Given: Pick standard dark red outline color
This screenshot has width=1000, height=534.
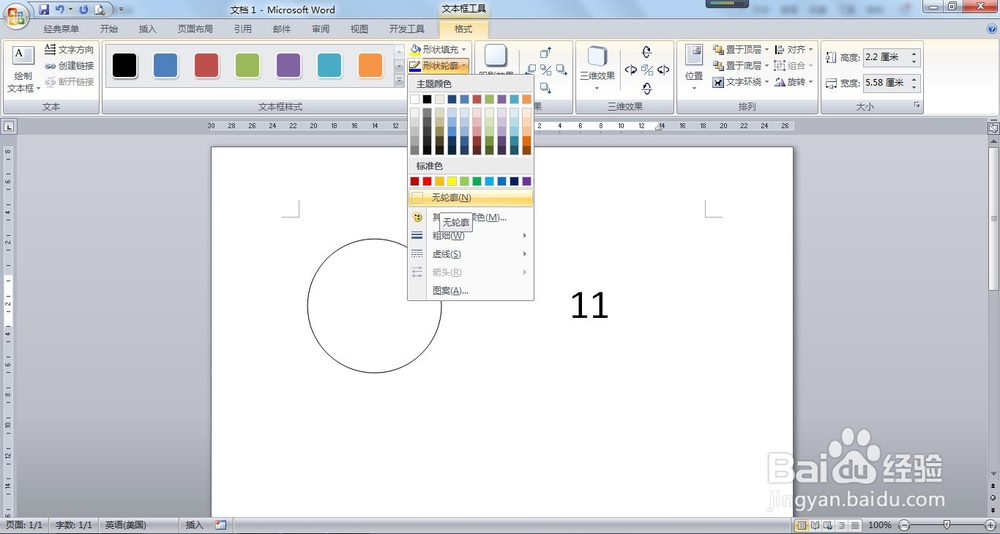Looking at the screenshot, I should (x=415, y=181).
